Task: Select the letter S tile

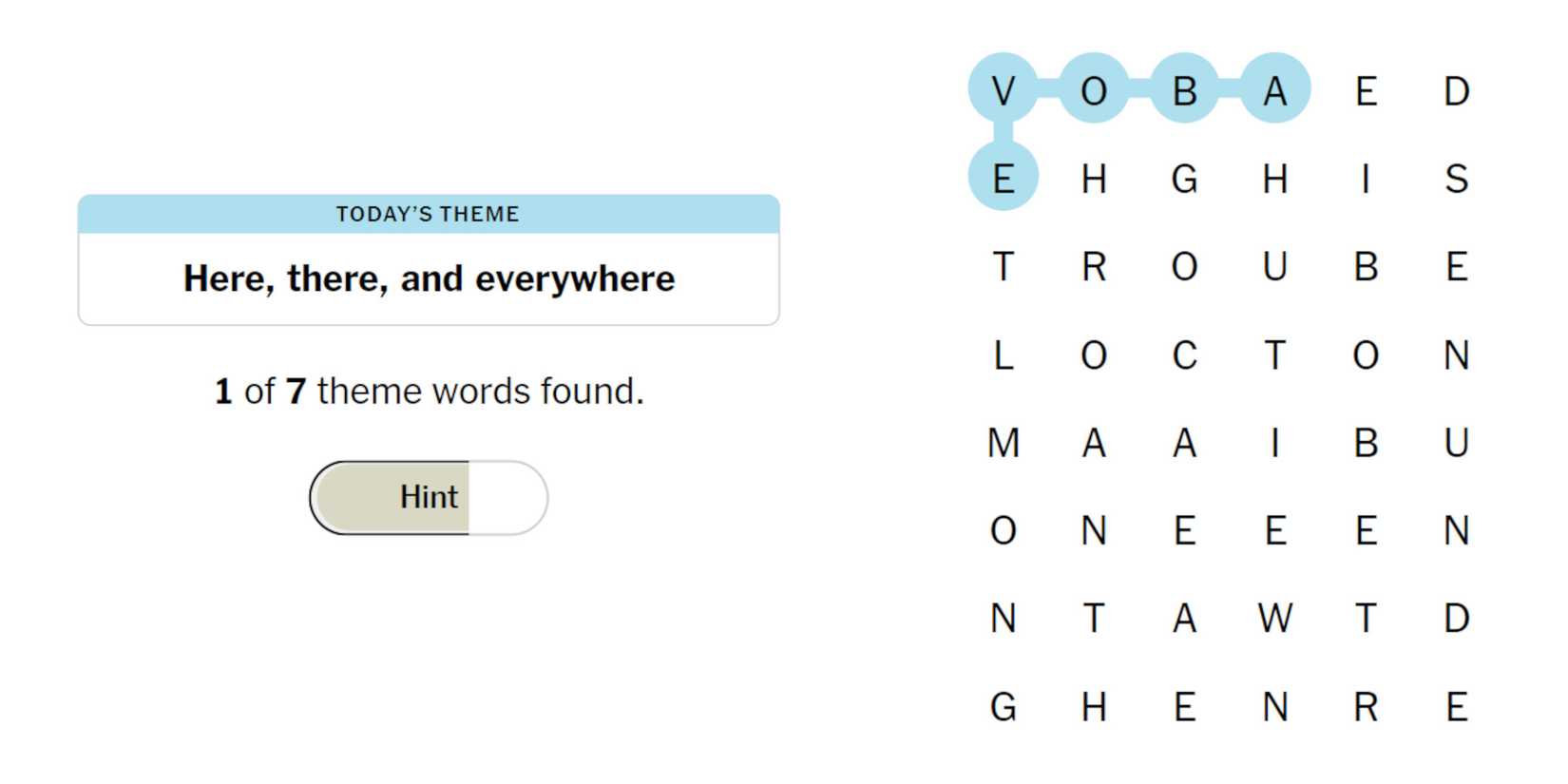Action: [1456, 178]
